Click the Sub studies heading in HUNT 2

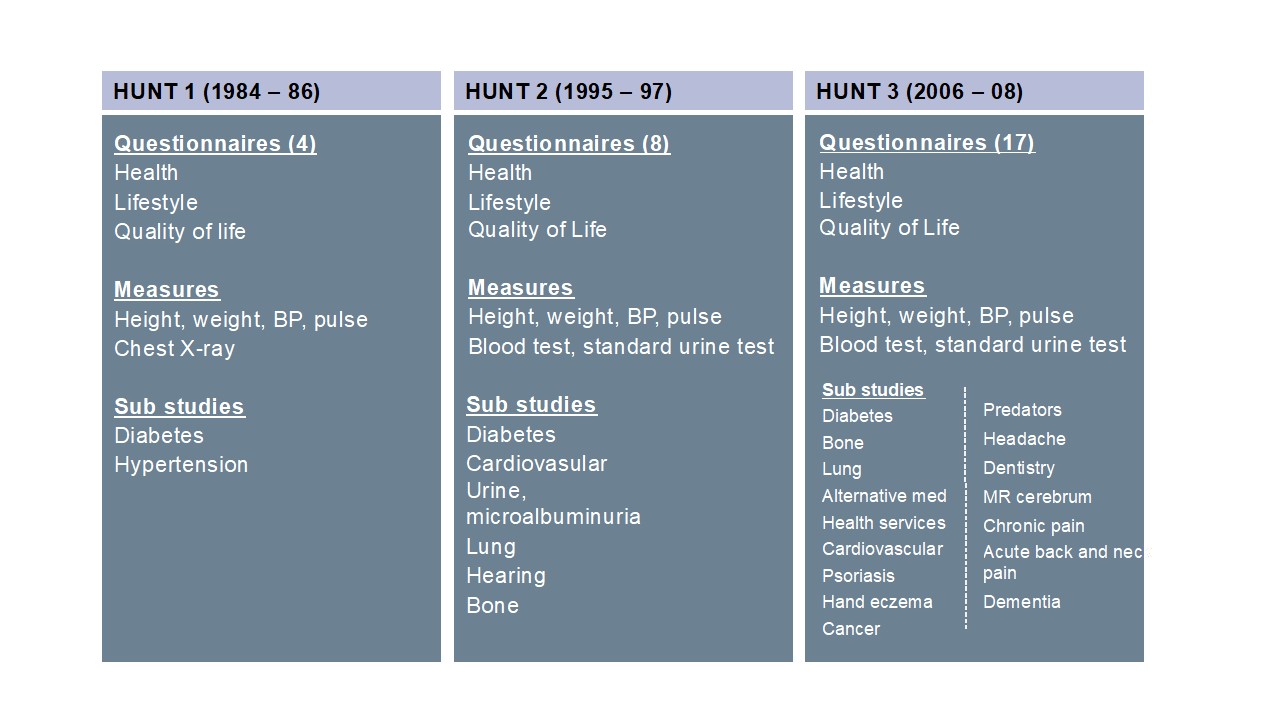[531, 405]
